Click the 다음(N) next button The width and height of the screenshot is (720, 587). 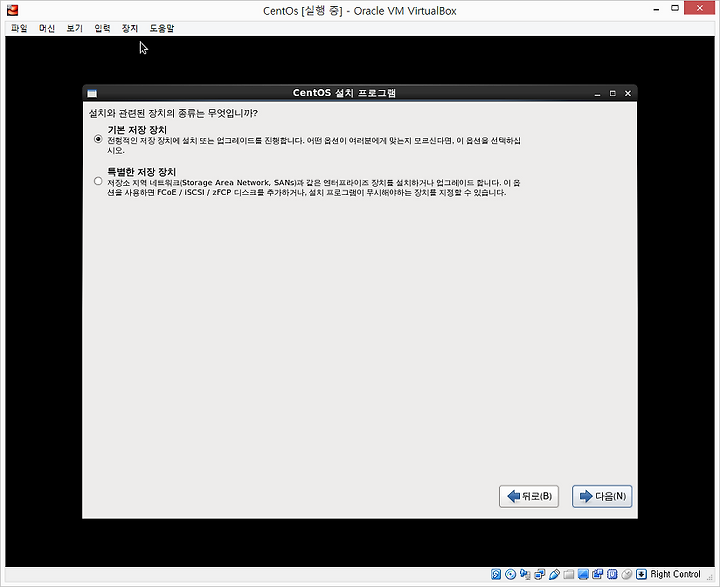602,496
